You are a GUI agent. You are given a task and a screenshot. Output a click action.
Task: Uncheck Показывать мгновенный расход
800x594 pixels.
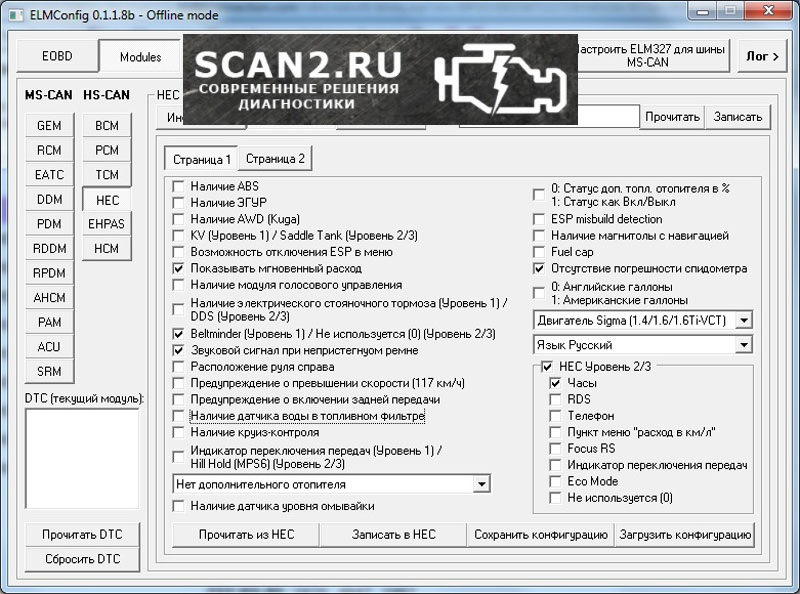(x=178, y=268)
